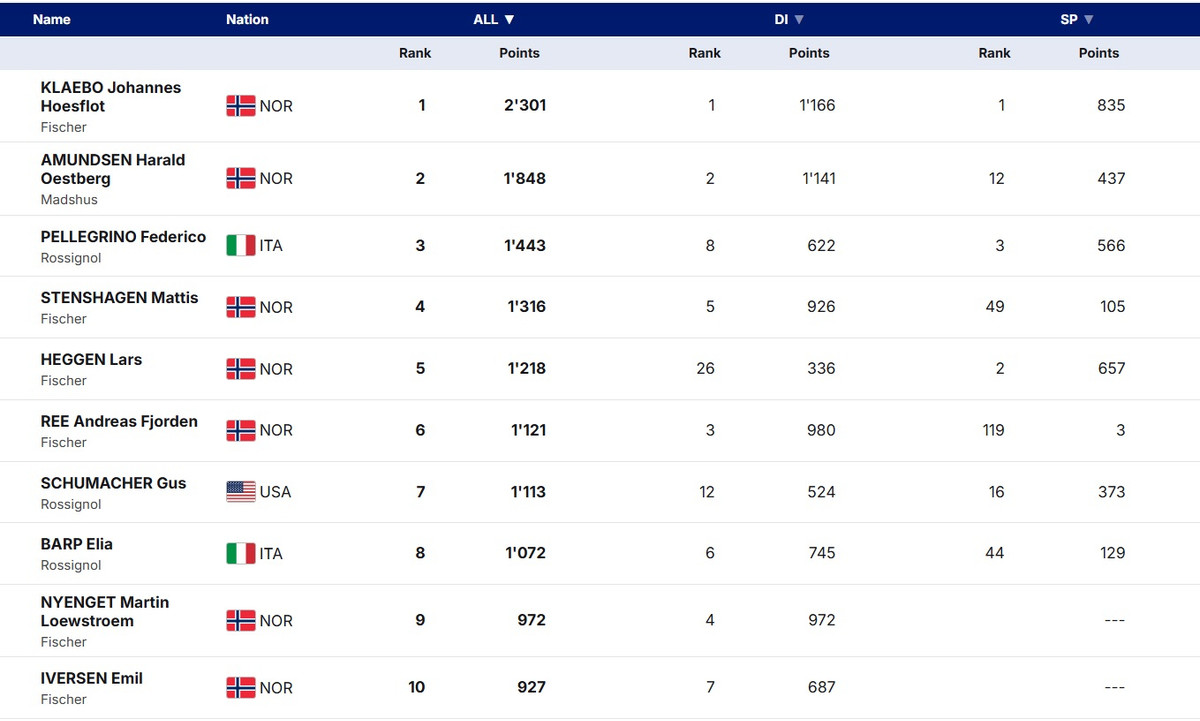Click the Name column header
Viewport: 1200px width, 721px height.
tap(52, 19)
